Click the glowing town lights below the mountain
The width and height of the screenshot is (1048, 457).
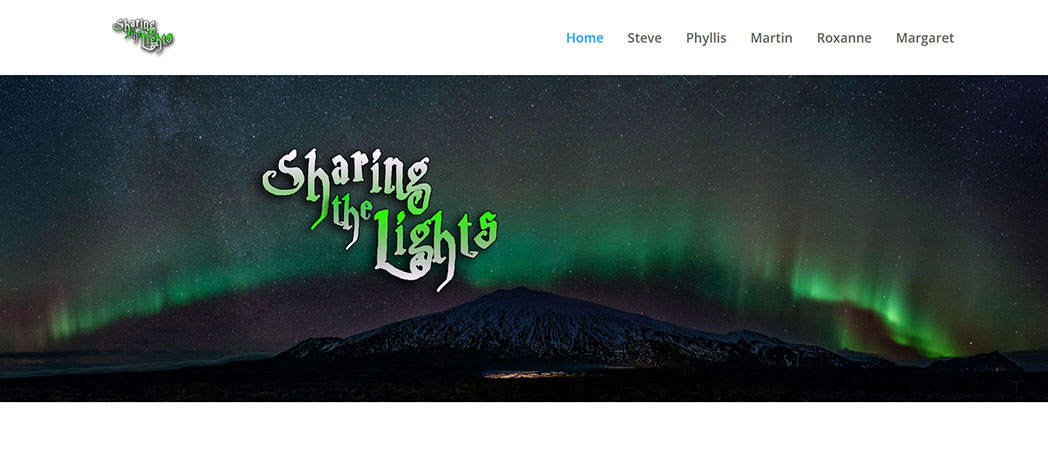[x=528, y=374]
